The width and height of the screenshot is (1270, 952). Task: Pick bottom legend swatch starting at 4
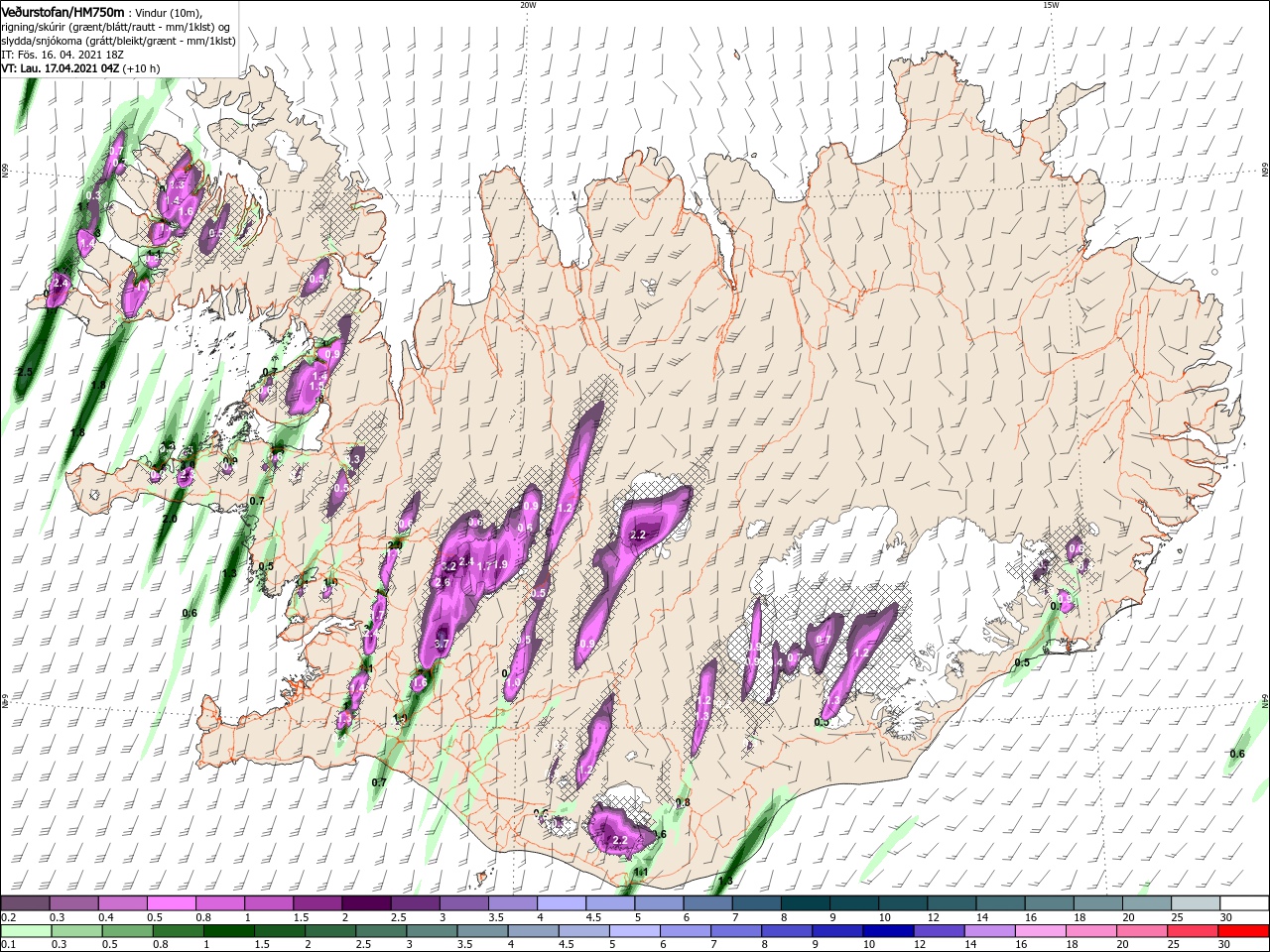[534, 931]
